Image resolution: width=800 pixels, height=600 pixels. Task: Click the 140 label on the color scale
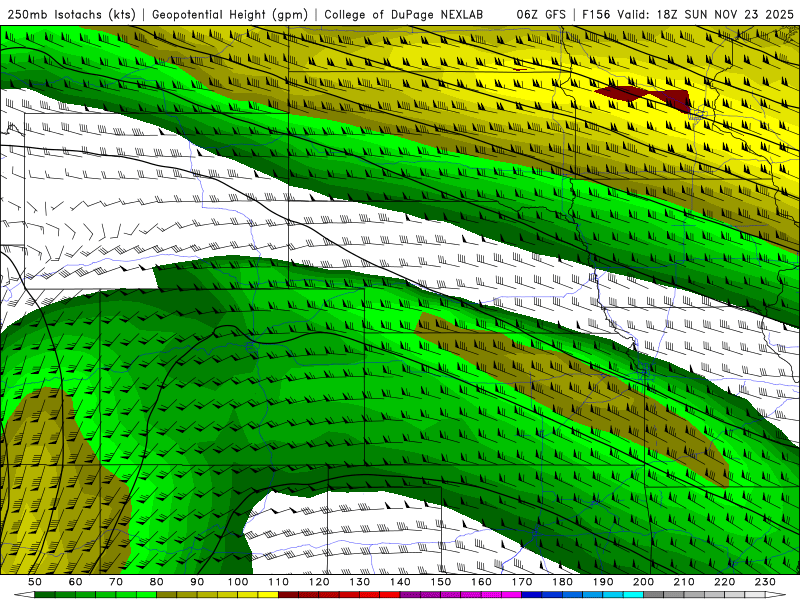click(400, 582)
